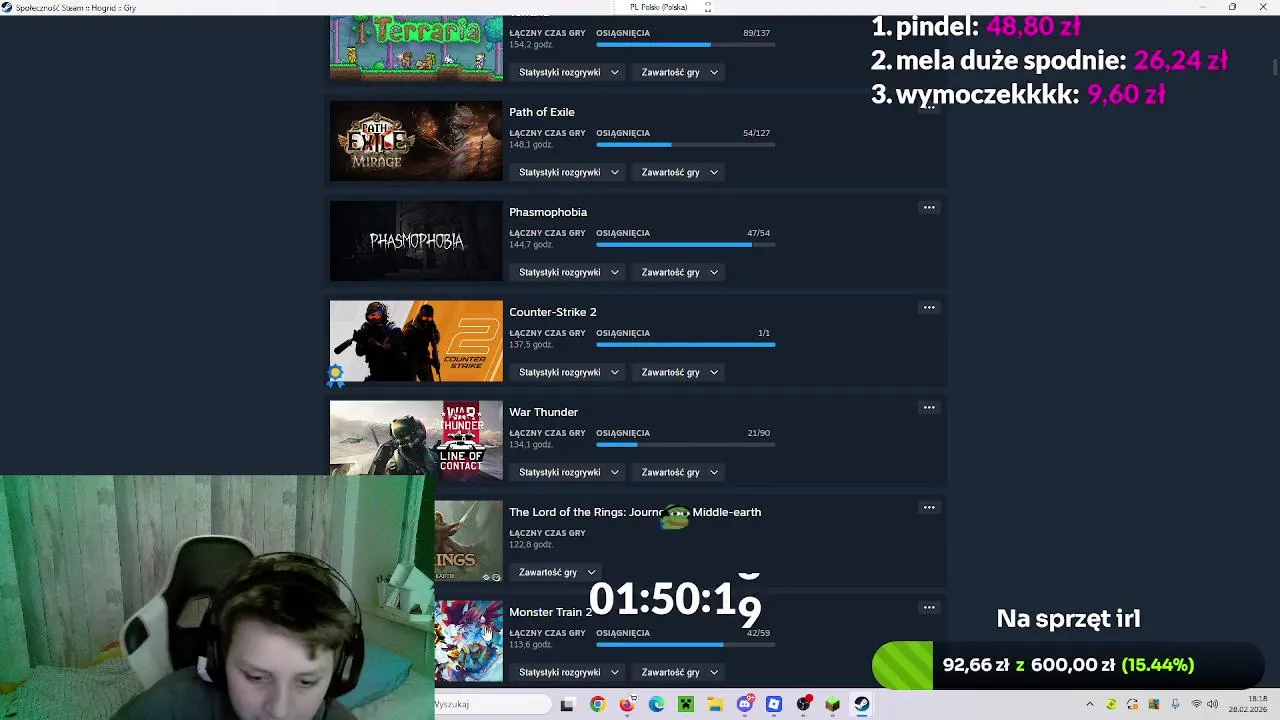Expand Statystyki rozgrywki for Counter-Strike 2

tap(569, 372)
